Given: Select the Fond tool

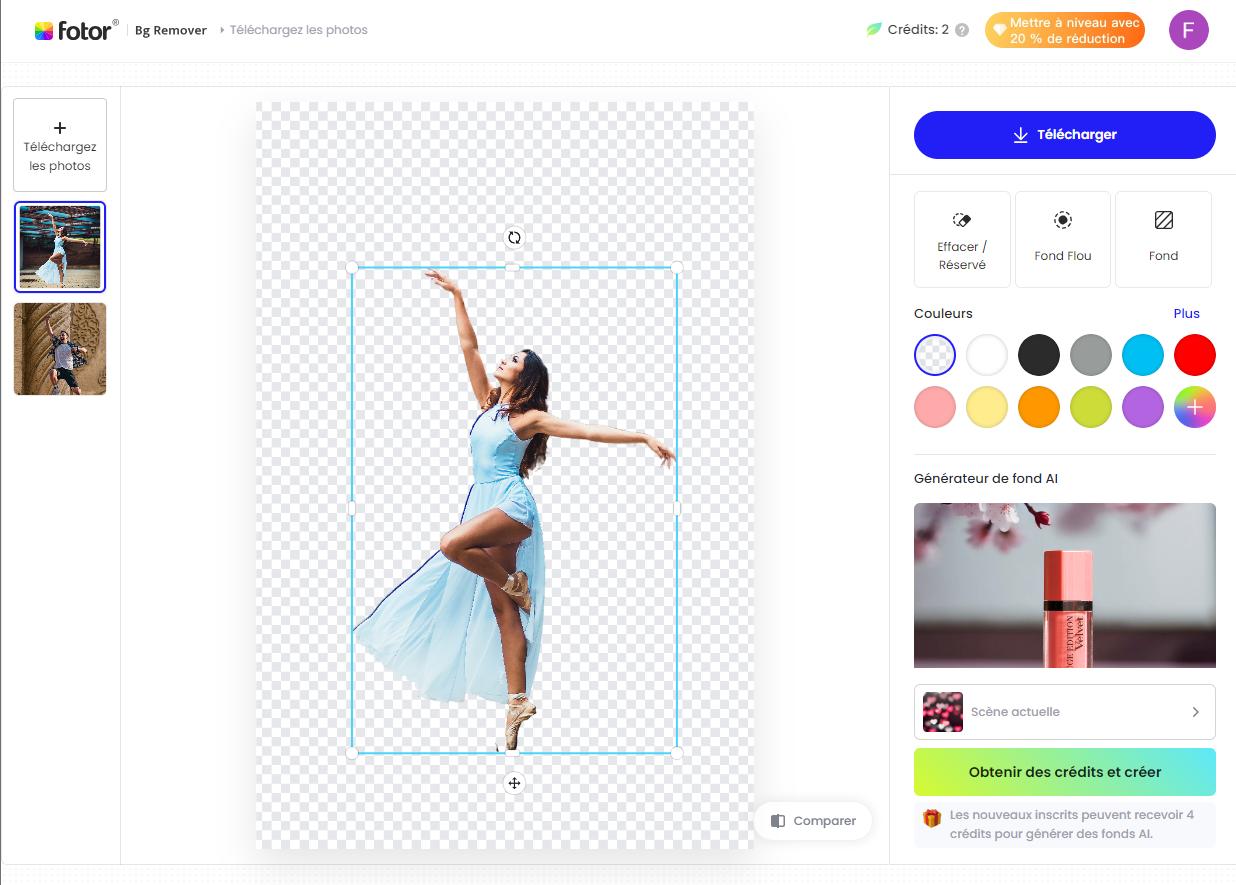Looking at the screenshot, I should [1163, 238].
